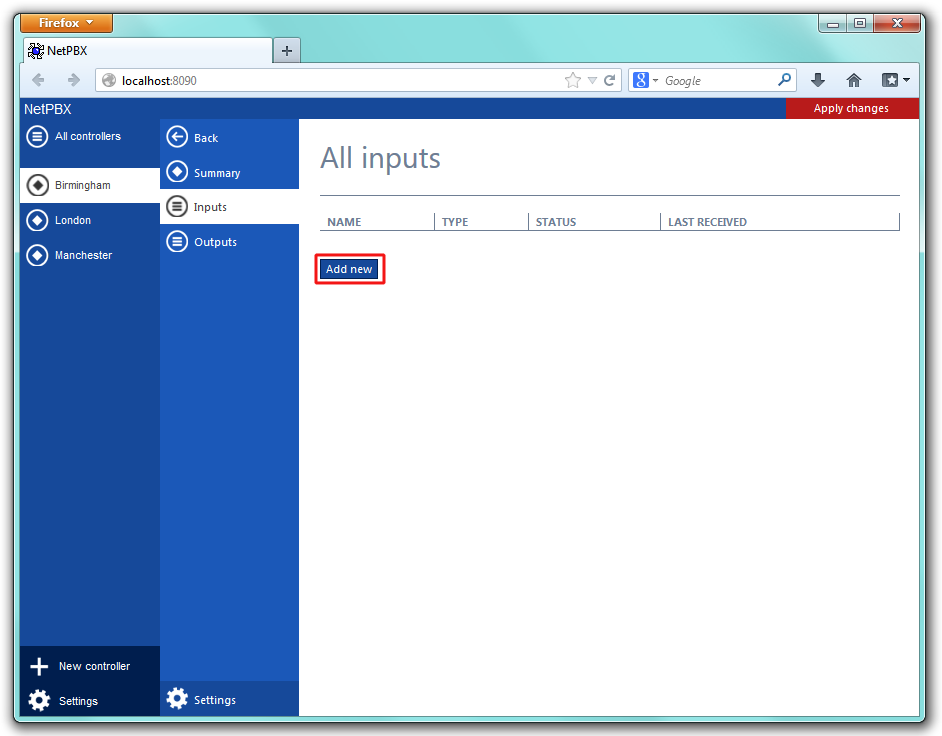
Task: Click the localhost:8090 address bar
Action: 330,81
